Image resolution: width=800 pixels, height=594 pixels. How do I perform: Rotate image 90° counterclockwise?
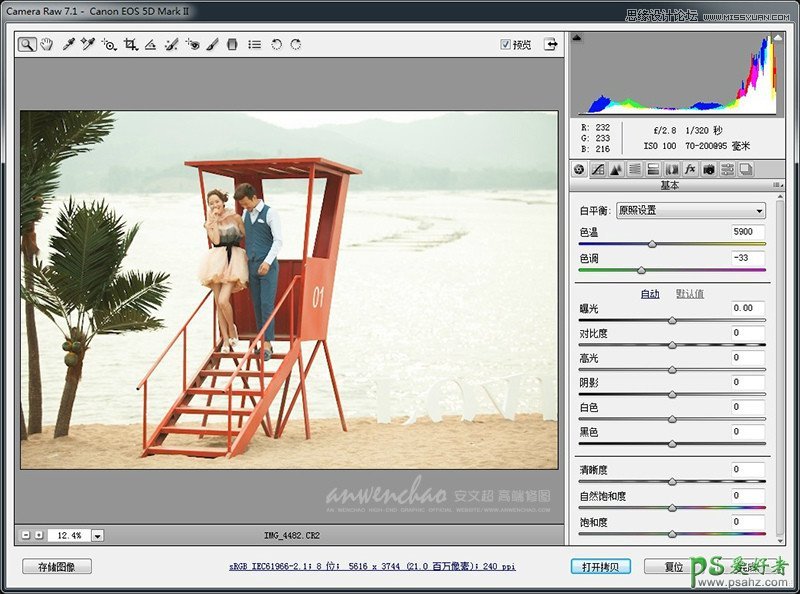tap(277, 45)
